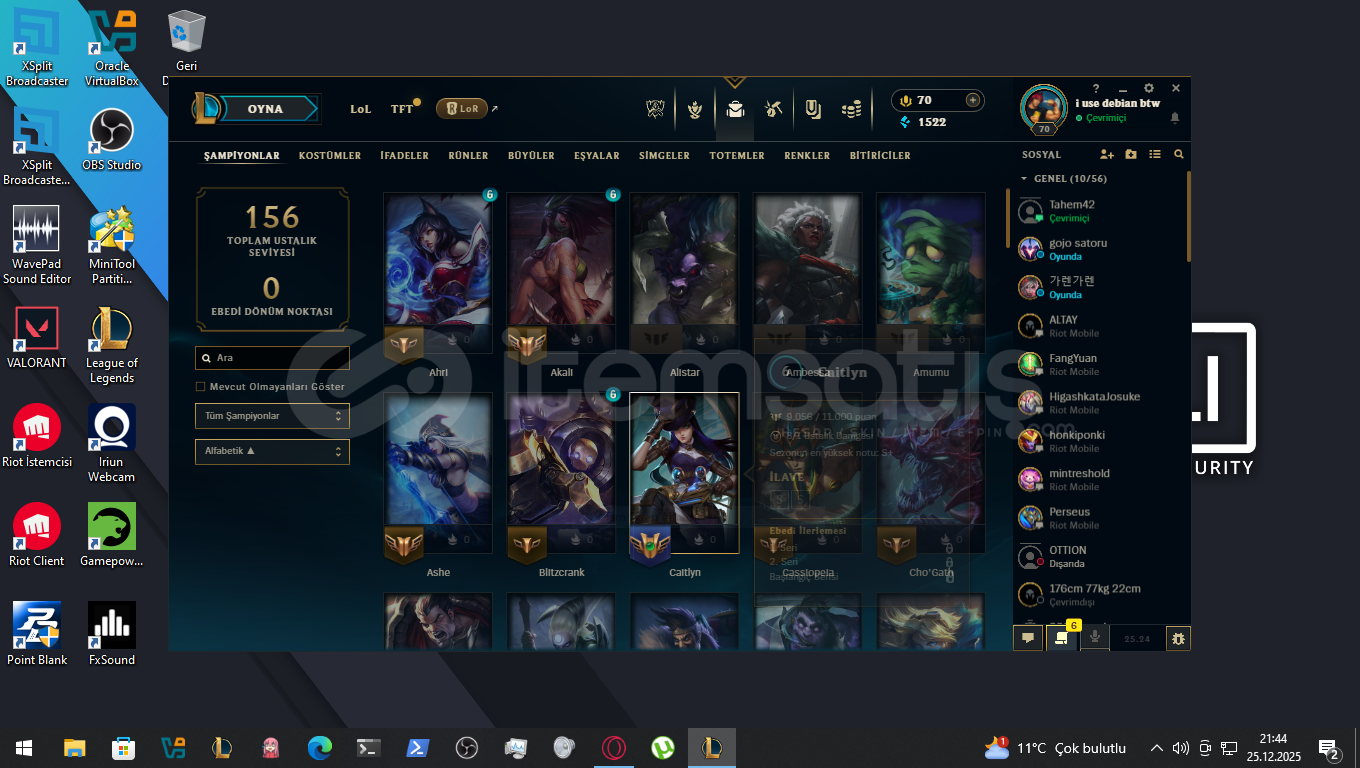1360x768 pixels.
Task: Click the profile avatar showing level 70
Action: 1044,110
